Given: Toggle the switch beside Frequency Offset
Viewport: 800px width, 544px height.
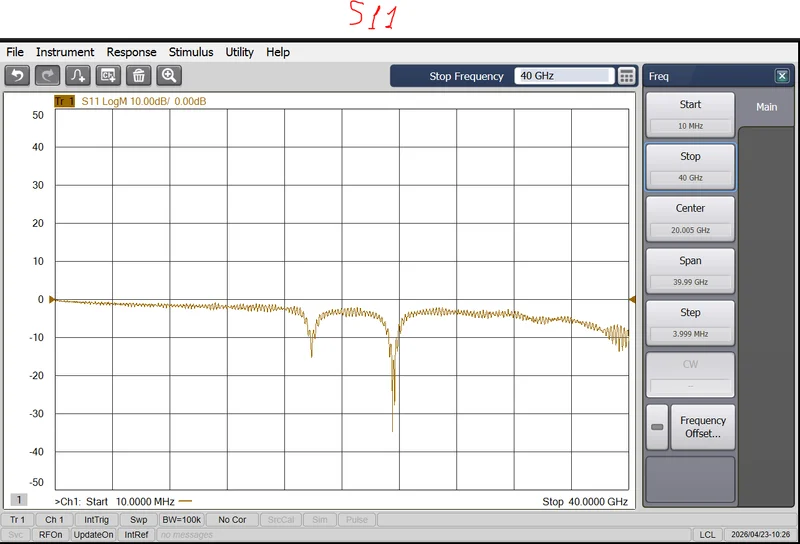Looking at the screenshot, I should [657, 427].
